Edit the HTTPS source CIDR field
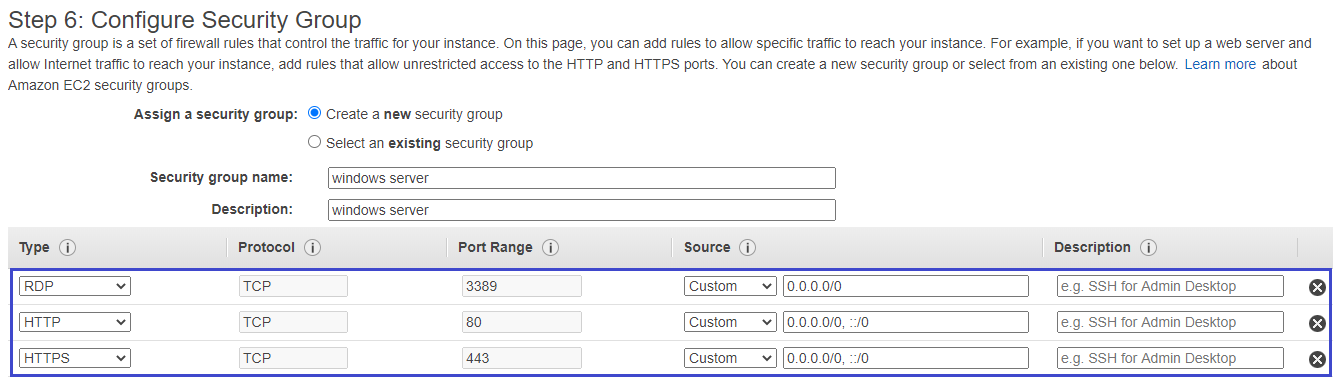 [x=906, y=358]
